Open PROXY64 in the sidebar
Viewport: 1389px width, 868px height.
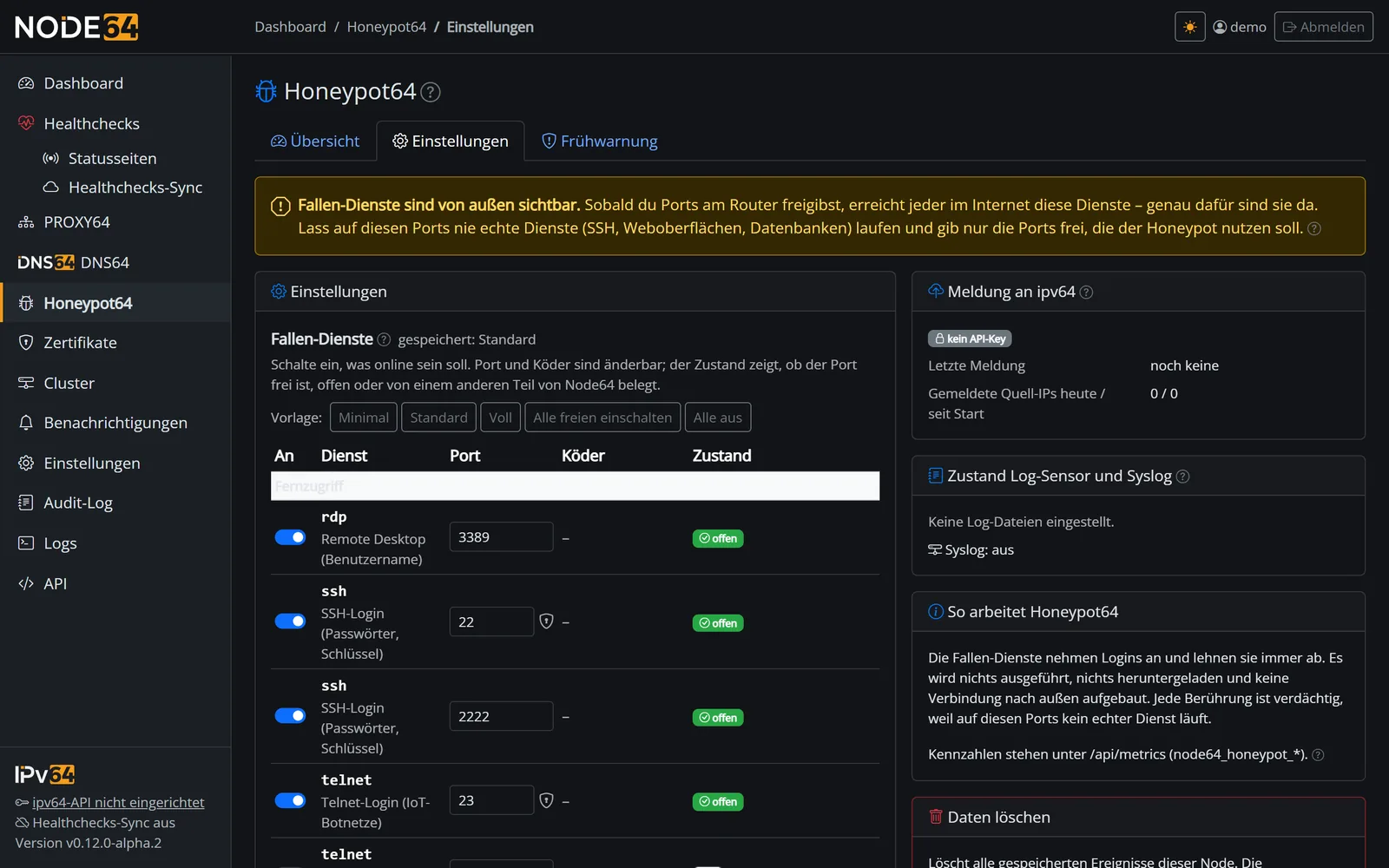coord(115,222)
